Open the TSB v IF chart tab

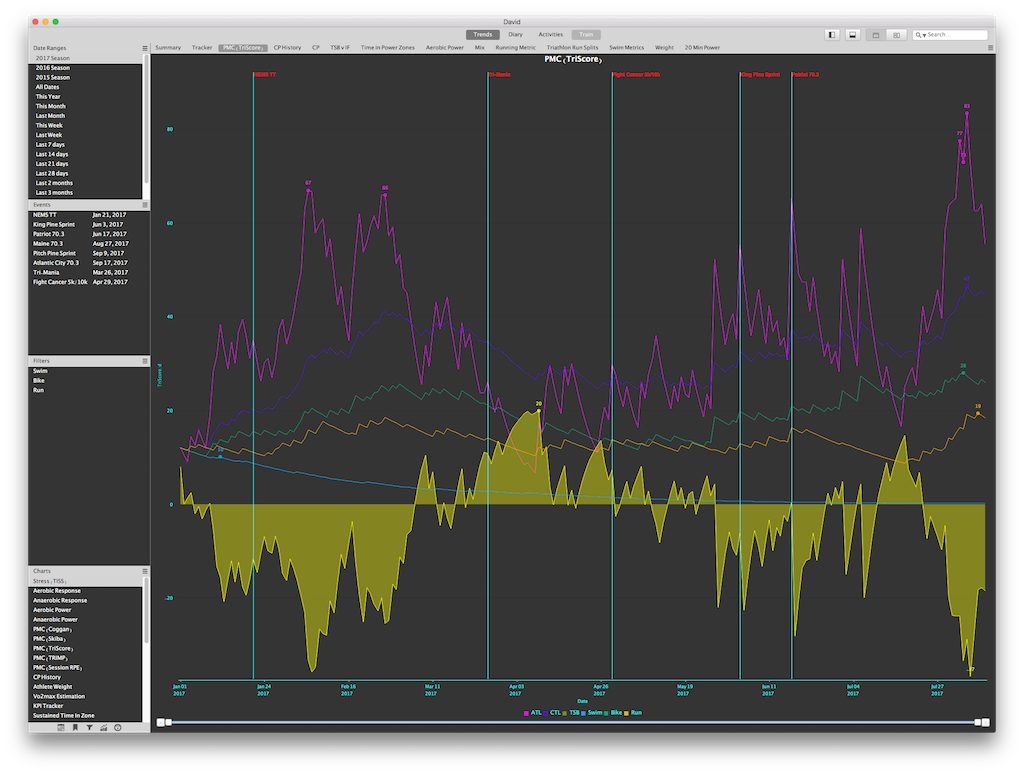340,48
